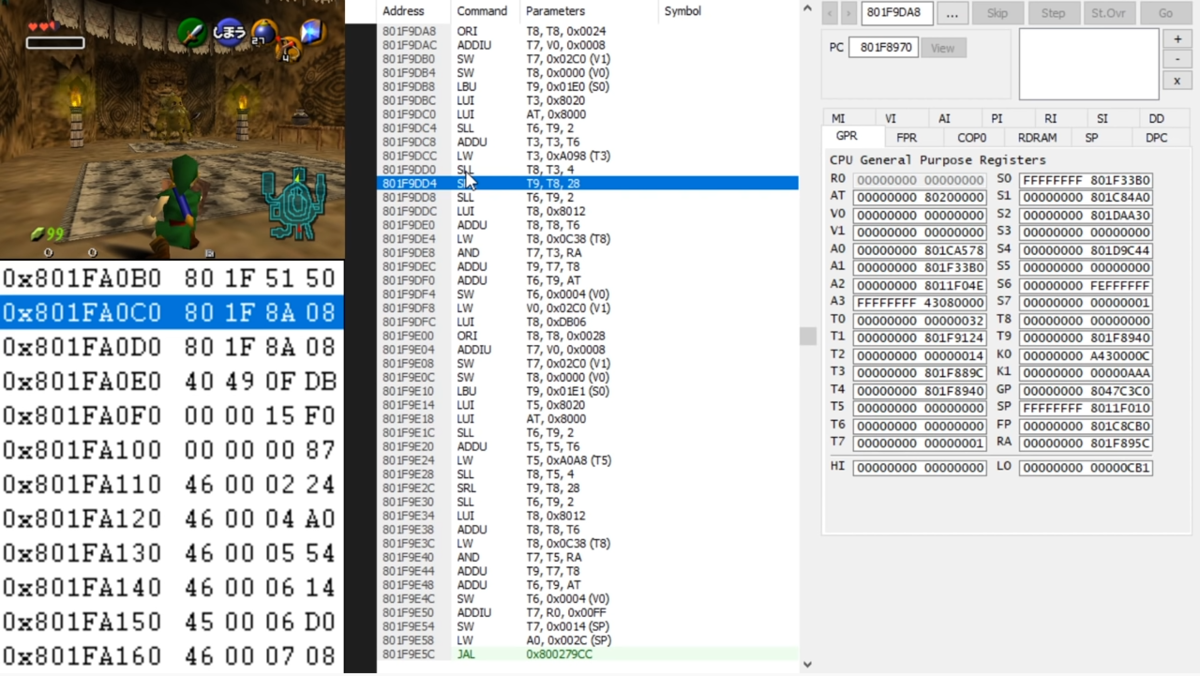Select disassembly row 801F9DFC LUI T8, 0xDB06
The height and width of the screenshot is (676, 1200).
click(588, 322)
